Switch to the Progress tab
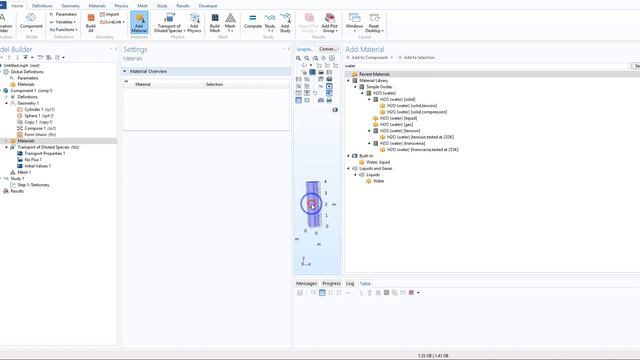The width and height of the screenshot is (640, 360). click(331, 283)
